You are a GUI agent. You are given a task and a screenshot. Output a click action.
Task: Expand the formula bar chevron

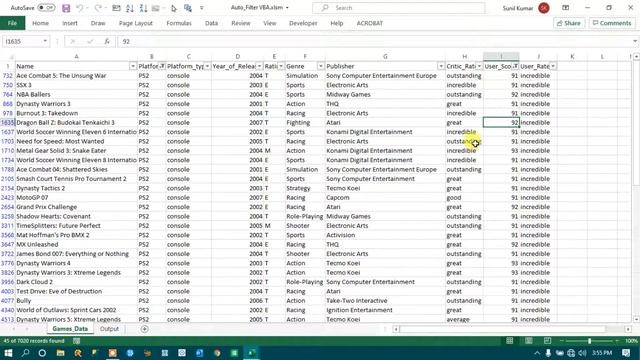[635, 41]
